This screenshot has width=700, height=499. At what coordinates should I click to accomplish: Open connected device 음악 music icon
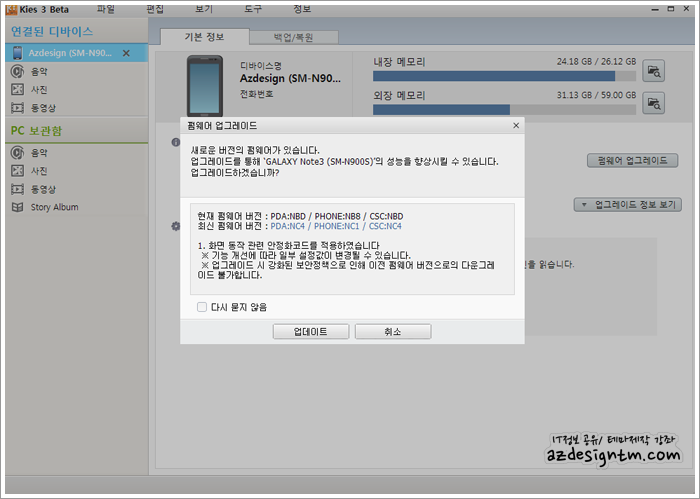pos(17,71)
